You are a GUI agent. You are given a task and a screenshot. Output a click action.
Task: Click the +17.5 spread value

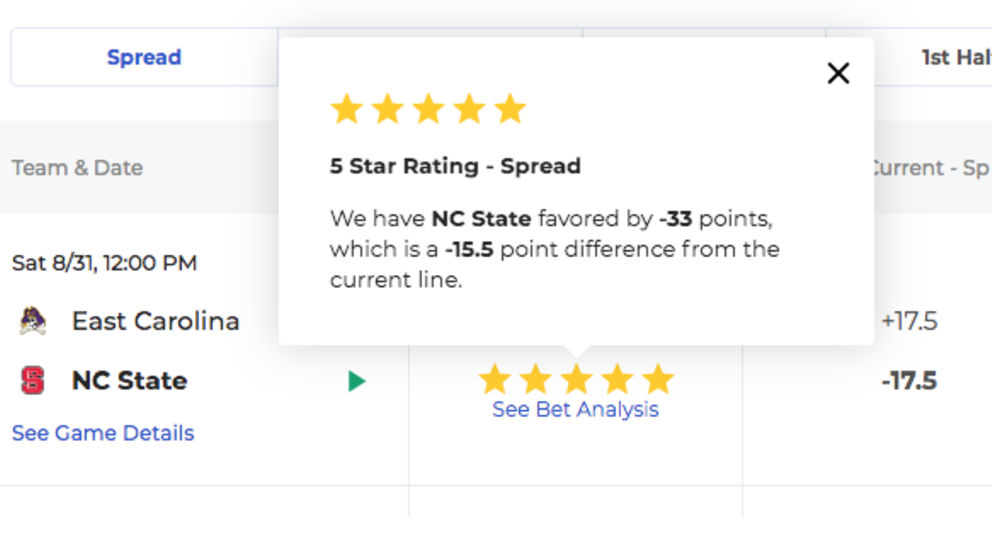[909, 321]
